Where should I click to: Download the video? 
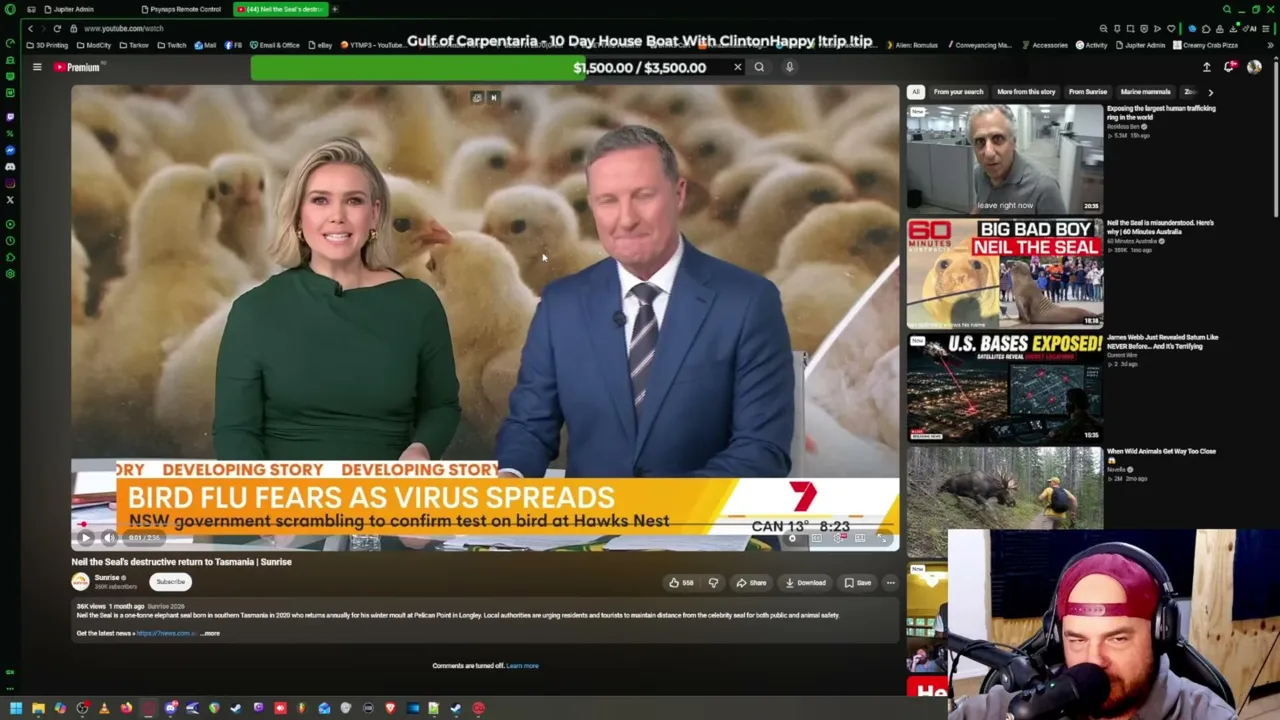(806, 582)
